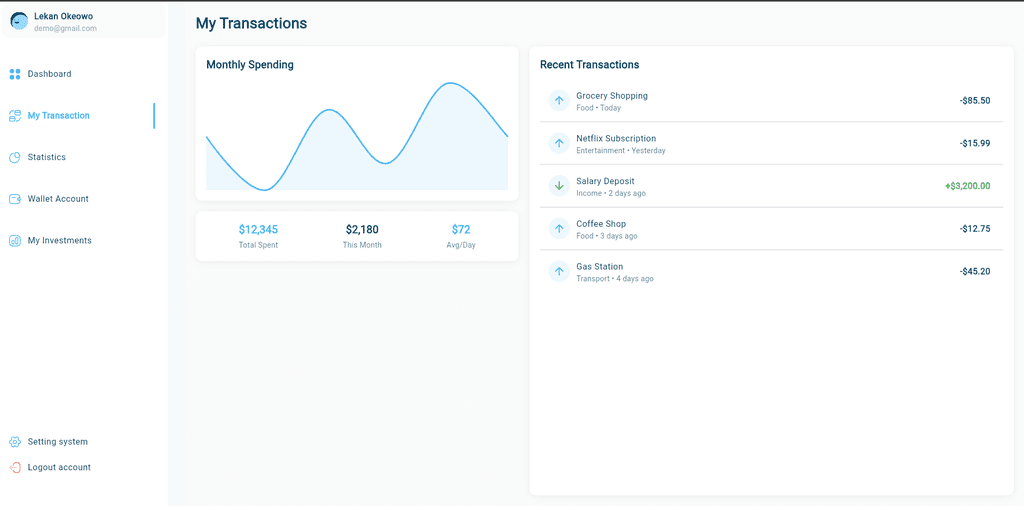
Task: Click the Grocery Shopping arrow icon
Action: click(559, 100)
